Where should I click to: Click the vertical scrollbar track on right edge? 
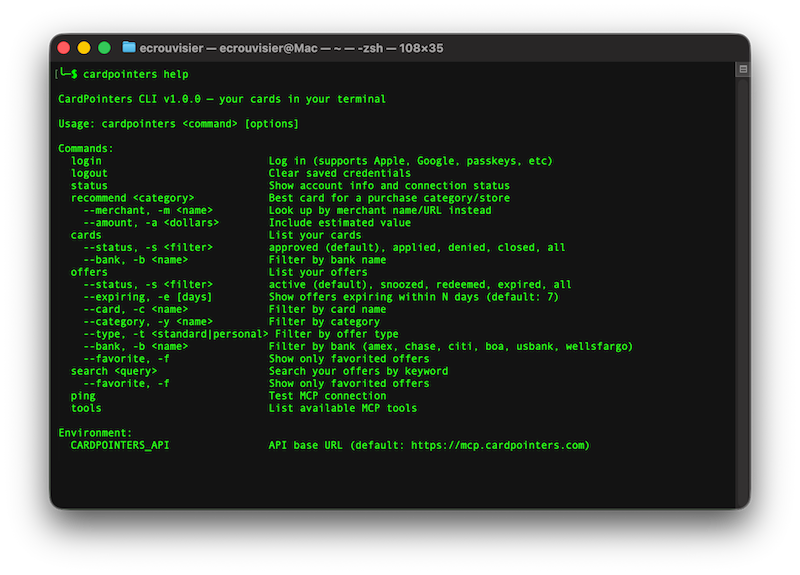pos(743,291)
